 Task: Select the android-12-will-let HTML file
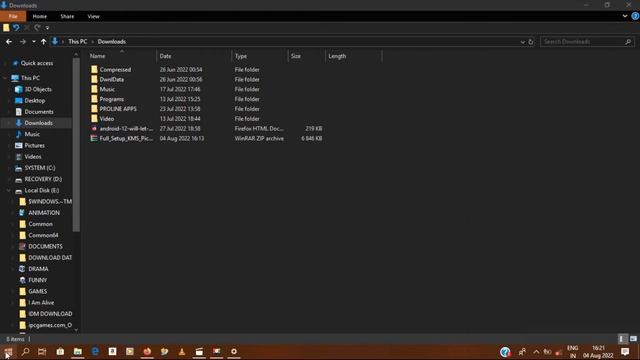[x=126, y=129]
